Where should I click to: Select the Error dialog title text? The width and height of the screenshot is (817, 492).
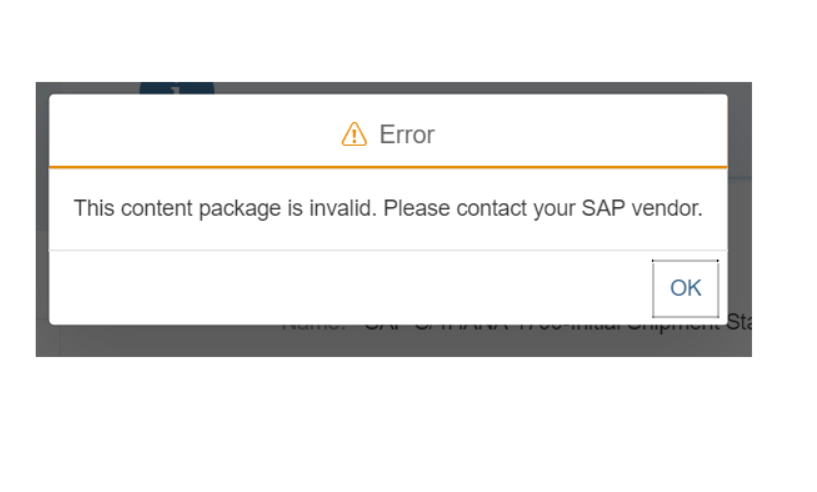click(406, 134)
